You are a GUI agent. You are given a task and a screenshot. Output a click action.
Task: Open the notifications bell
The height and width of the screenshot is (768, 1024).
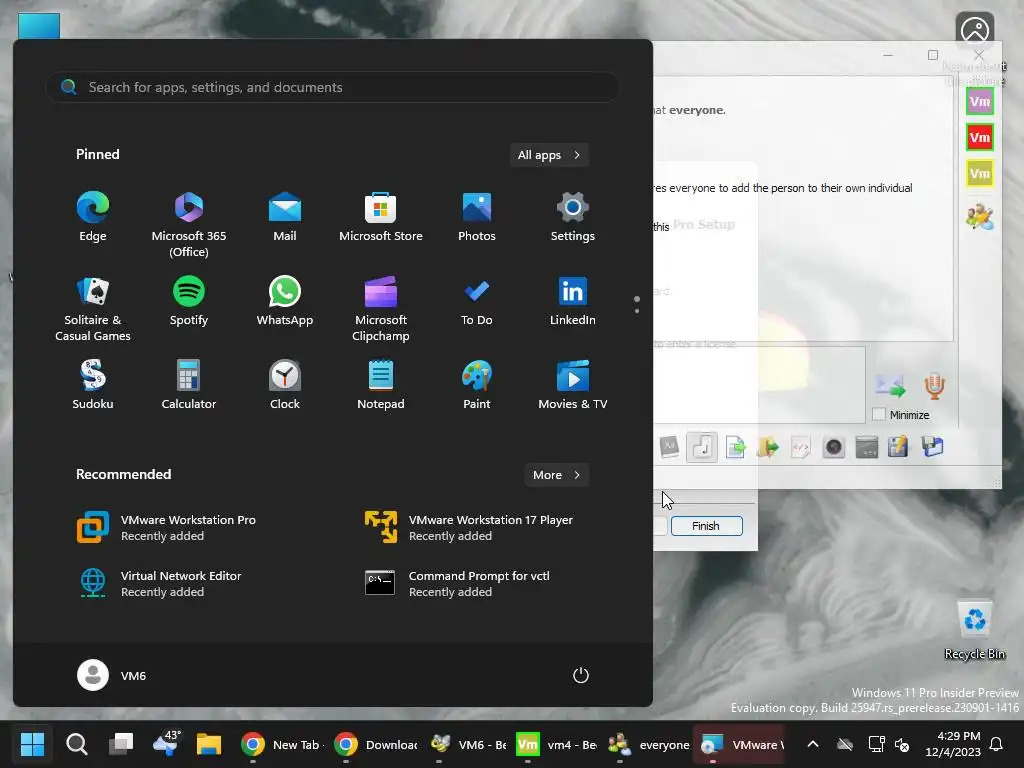[x=997, y=744]
